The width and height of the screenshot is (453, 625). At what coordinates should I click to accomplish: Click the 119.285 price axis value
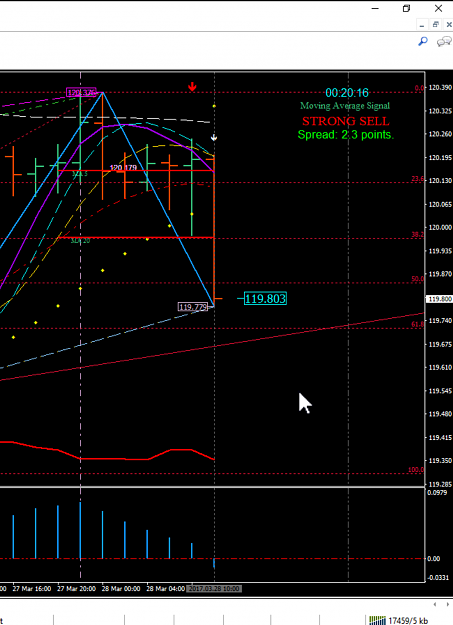click(x=440, y=484)
